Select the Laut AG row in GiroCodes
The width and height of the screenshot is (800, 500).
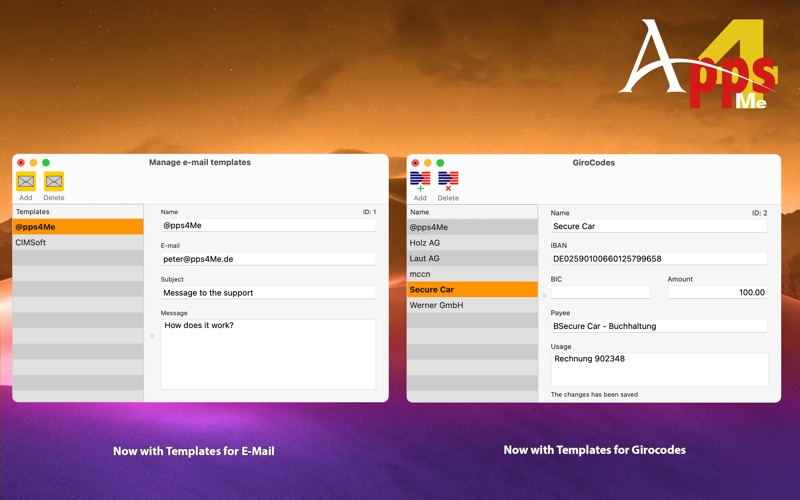pos(472,258)
